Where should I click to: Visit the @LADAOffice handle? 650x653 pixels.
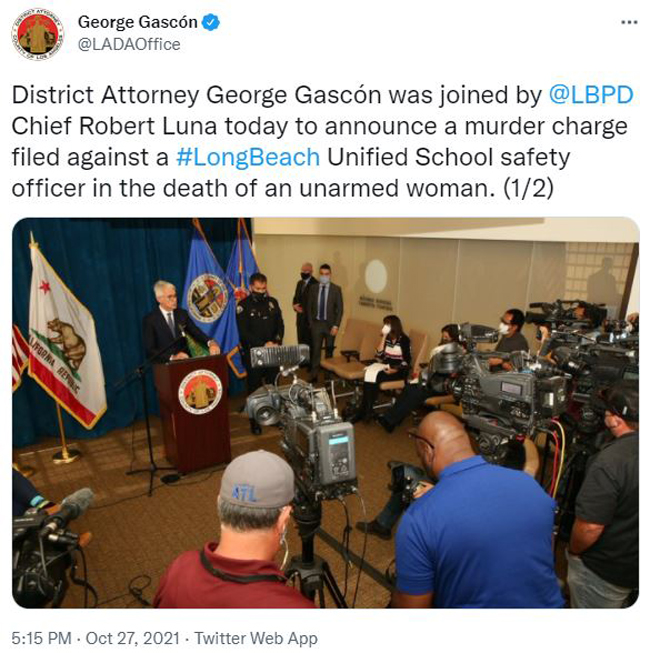129,44
